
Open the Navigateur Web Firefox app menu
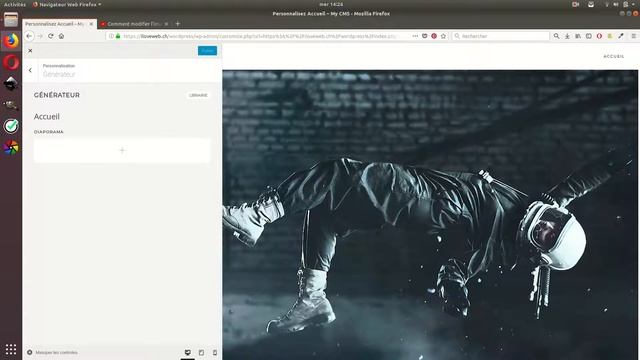pyautogui.click(x=67, y=4)
